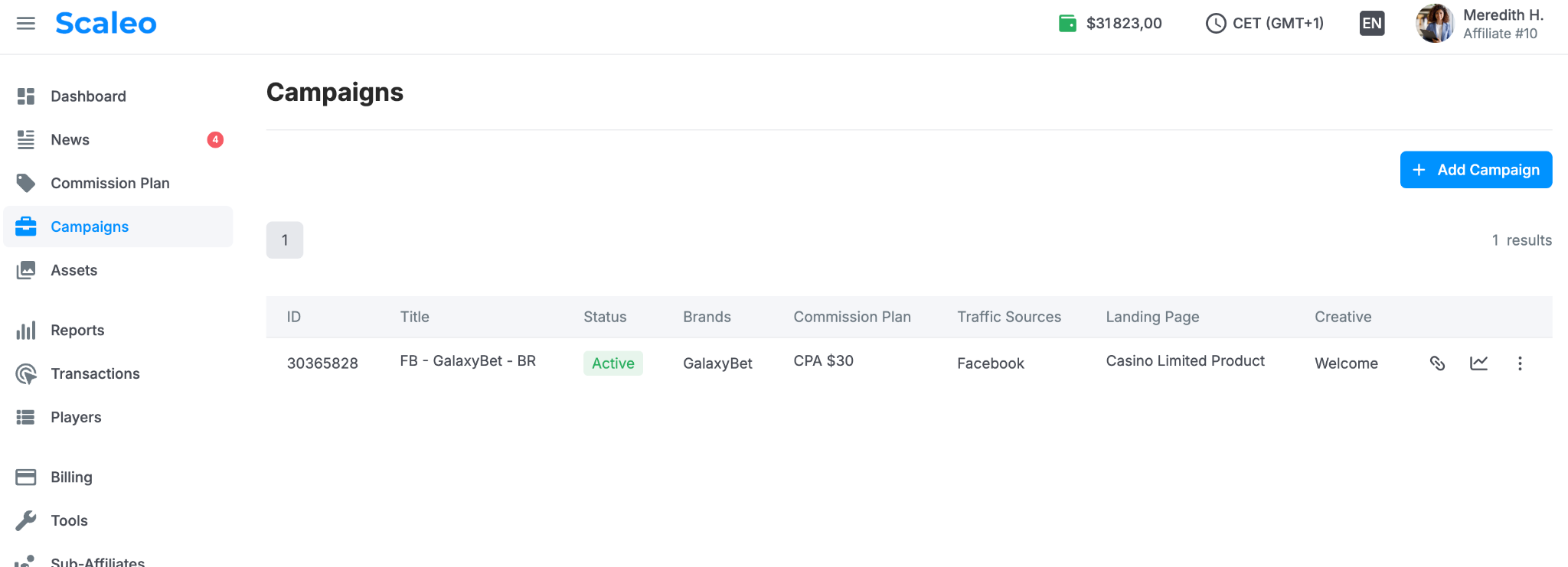The width and height of the screenshot is (1568, 567).
Task: Select page 1 in pagination
Action: click(x=285, y=240)
